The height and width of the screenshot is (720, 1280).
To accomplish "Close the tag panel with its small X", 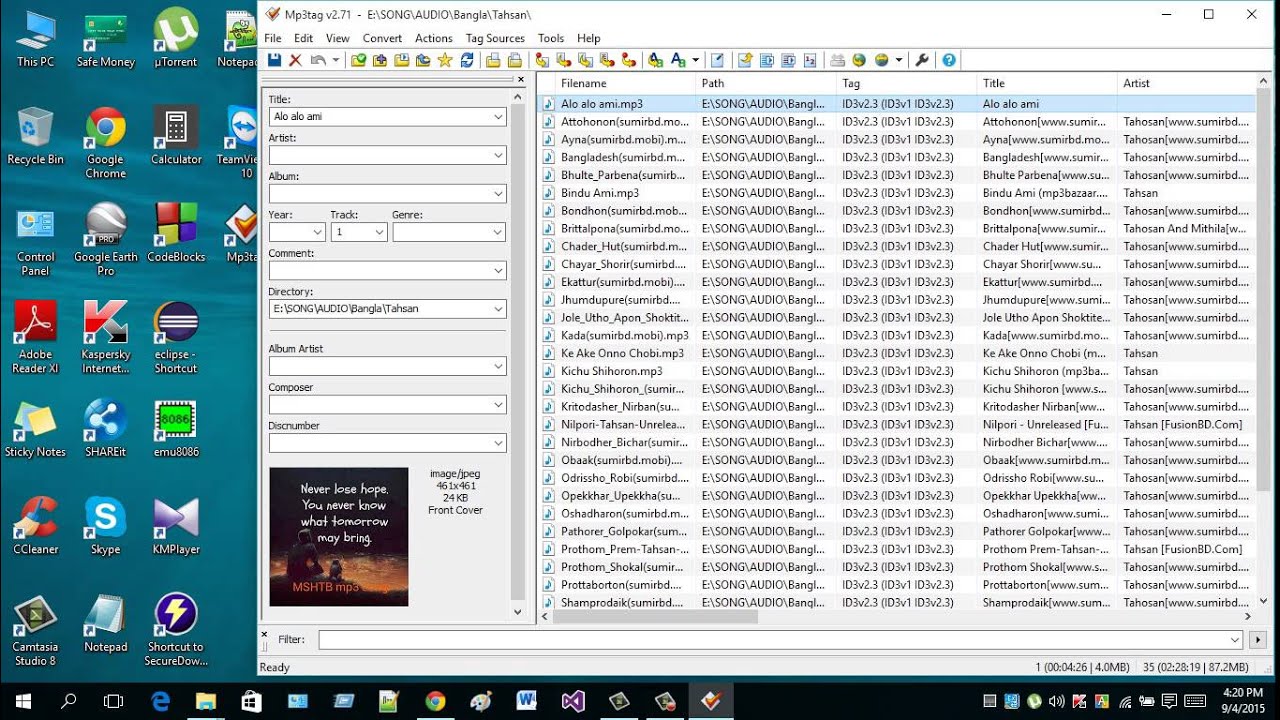I will click(x=520, y=79).
